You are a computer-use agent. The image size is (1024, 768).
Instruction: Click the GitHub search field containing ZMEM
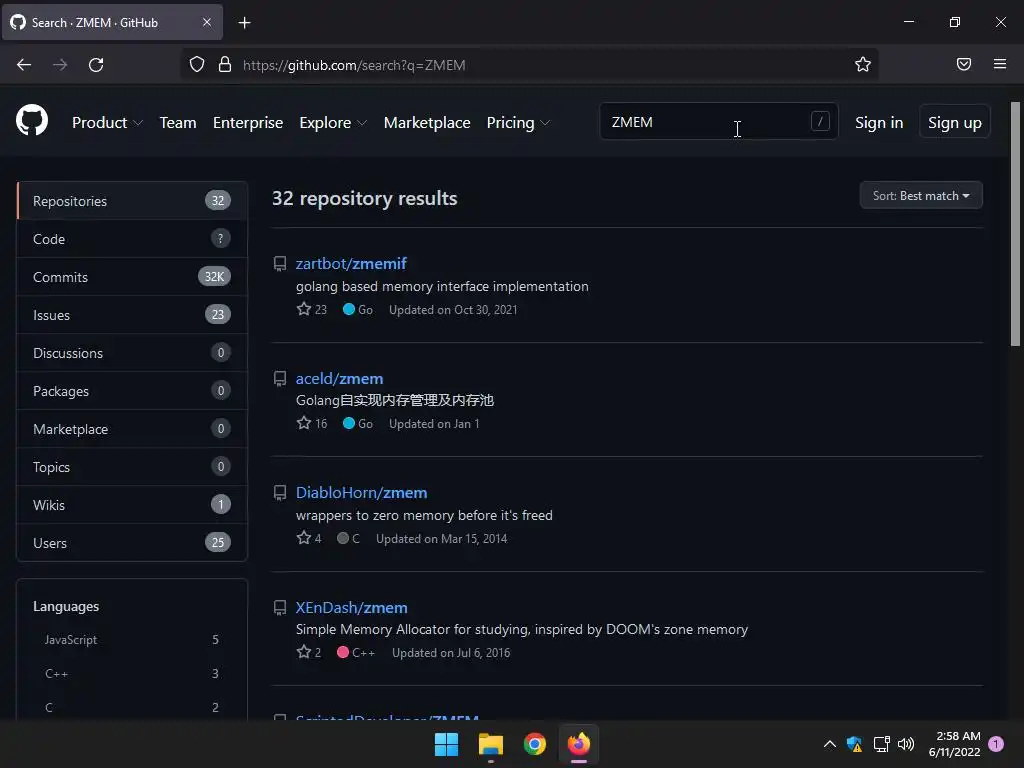pyautogui.click(x=718, y=121)
